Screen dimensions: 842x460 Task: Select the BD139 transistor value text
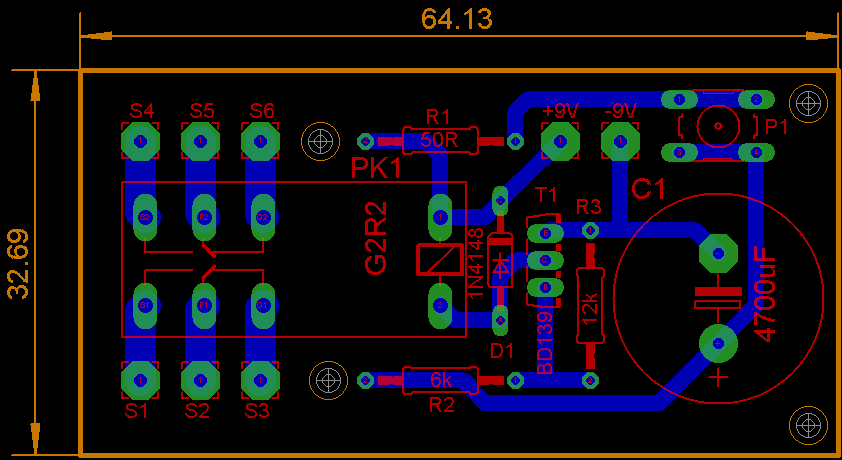click(x=545, y=341)
